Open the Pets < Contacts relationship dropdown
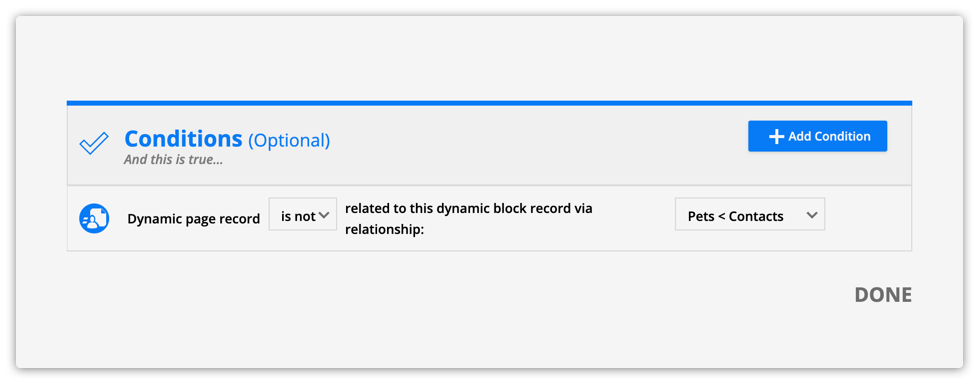Screen dimensions: 979x384 coord(750,214)
